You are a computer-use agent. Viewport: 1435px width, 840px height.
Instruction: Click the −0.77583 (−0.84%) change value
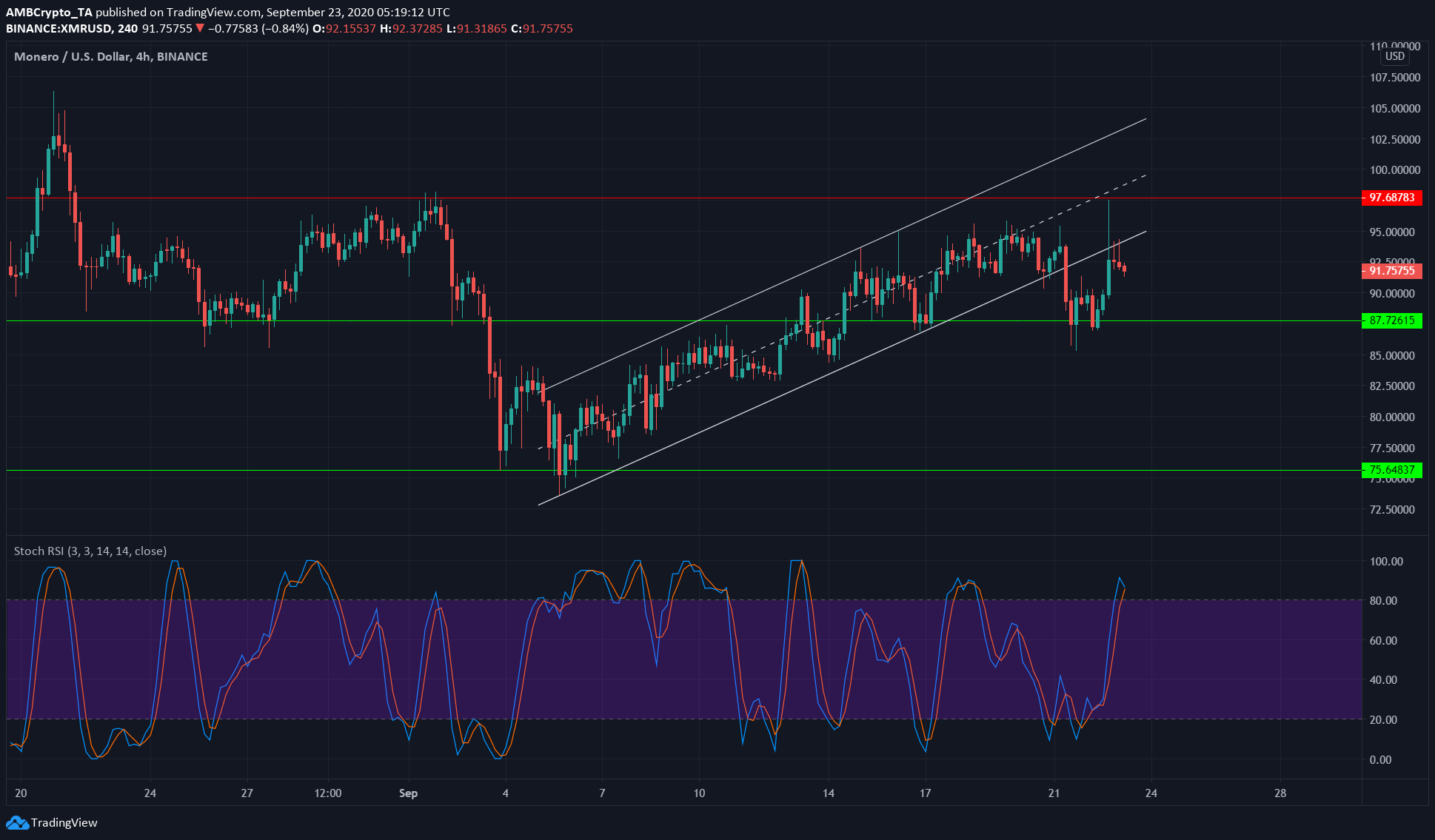(x=258, y=29)
